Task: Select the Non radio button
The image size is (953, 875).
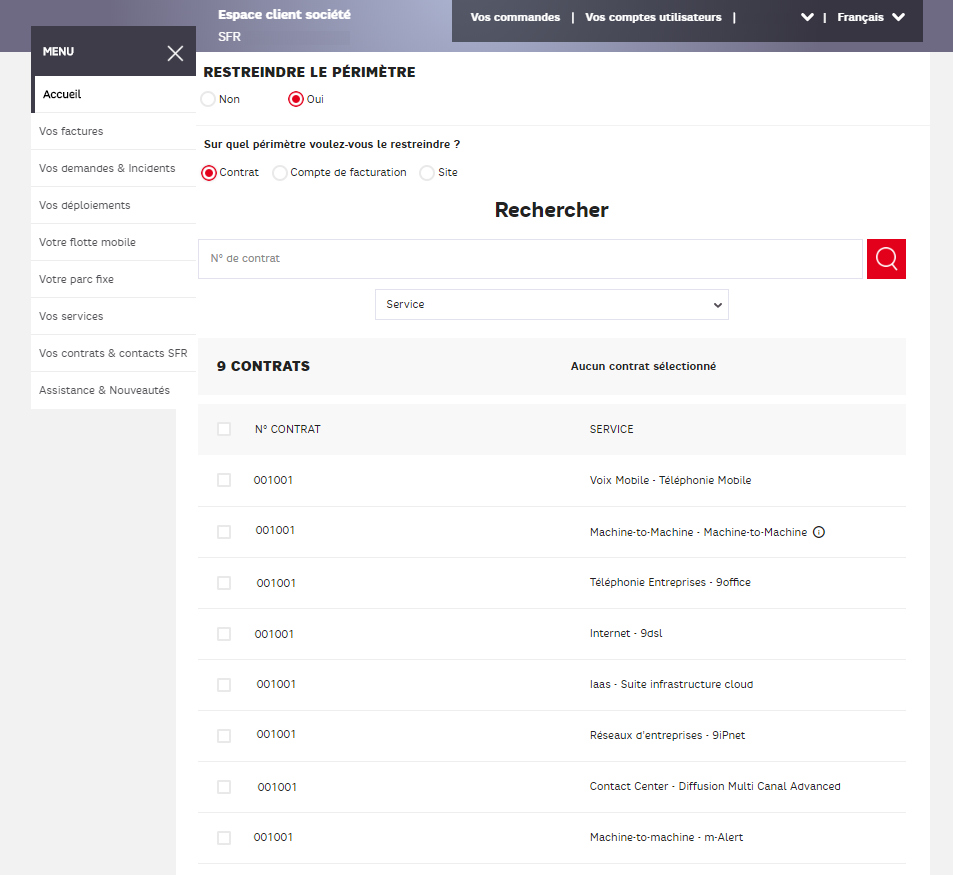Action: 208,99
